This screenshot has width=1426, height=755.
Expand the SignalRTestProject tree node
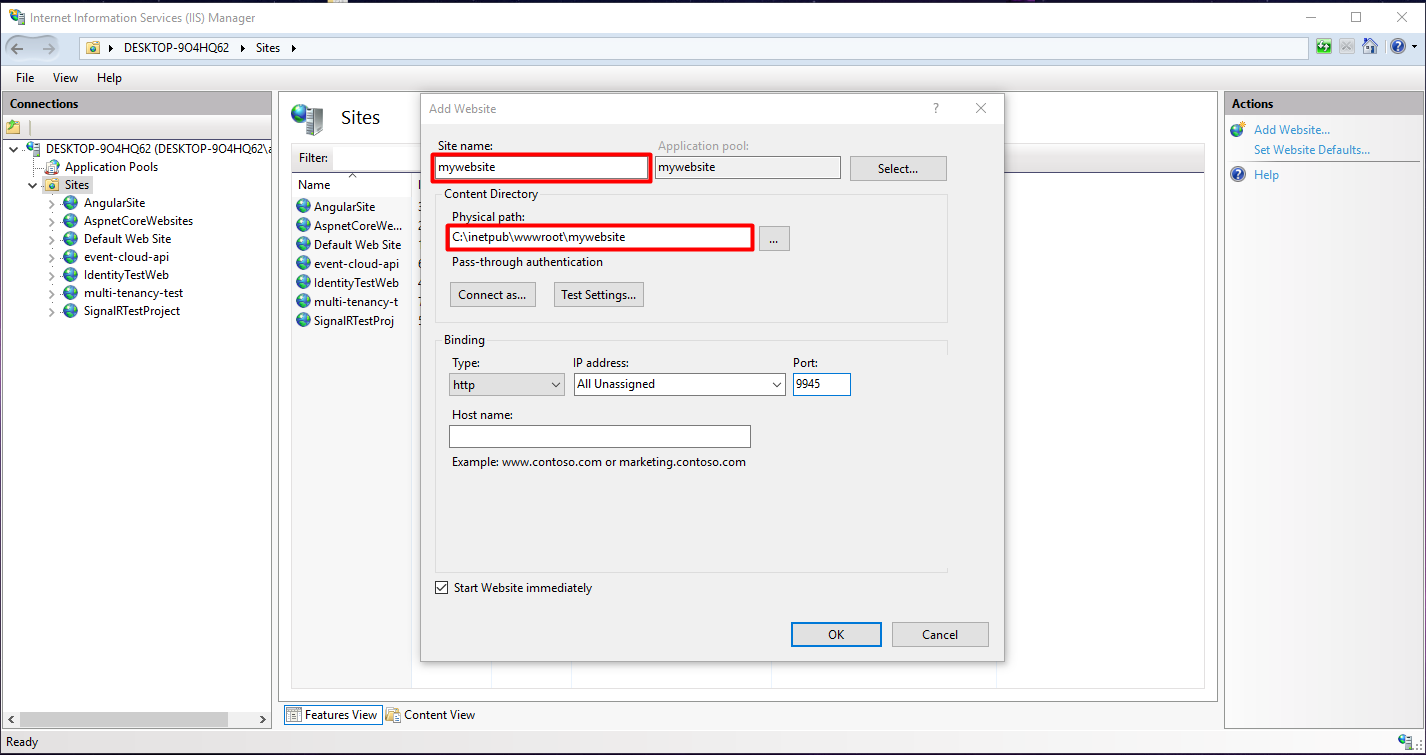coord(52,311)
